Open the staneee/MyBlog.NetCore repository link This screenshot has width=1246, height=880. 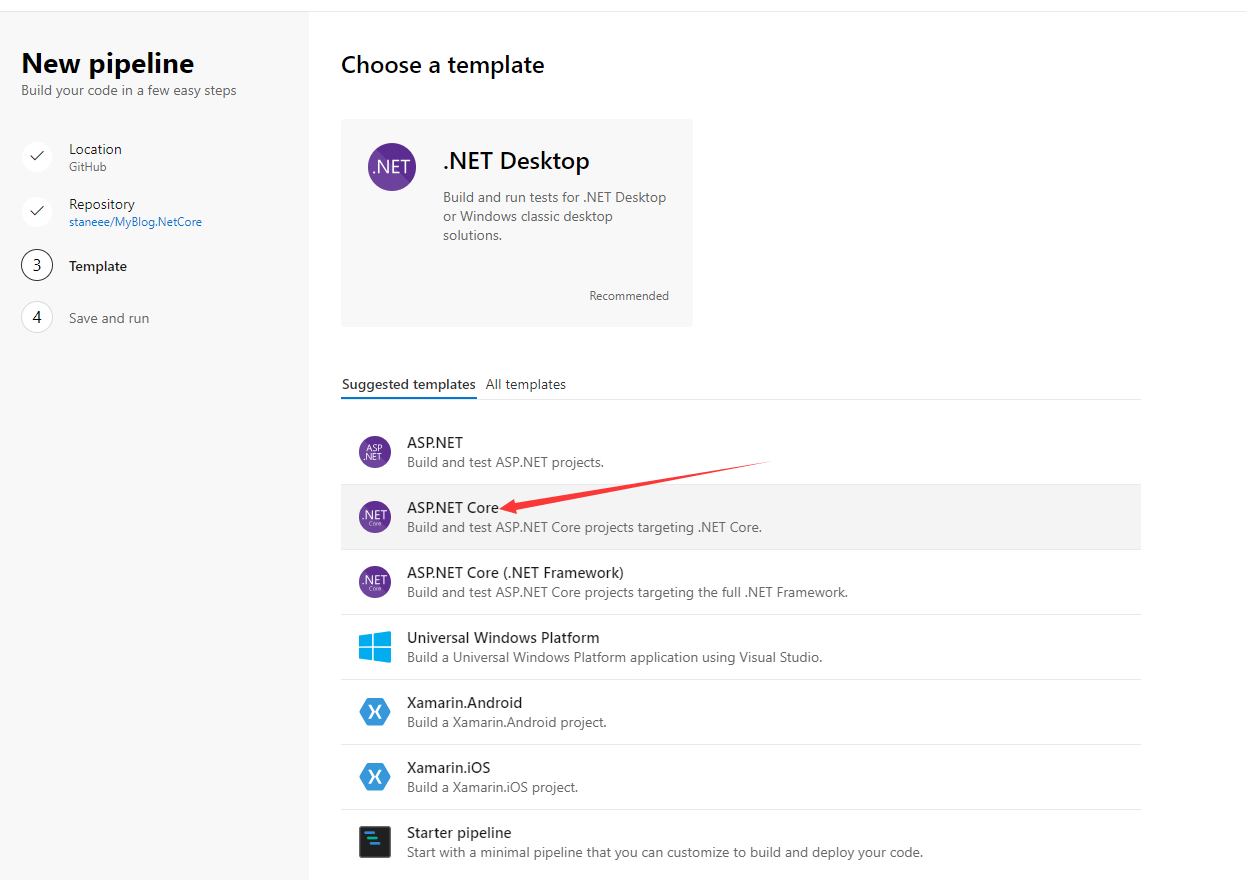(135, 222)
